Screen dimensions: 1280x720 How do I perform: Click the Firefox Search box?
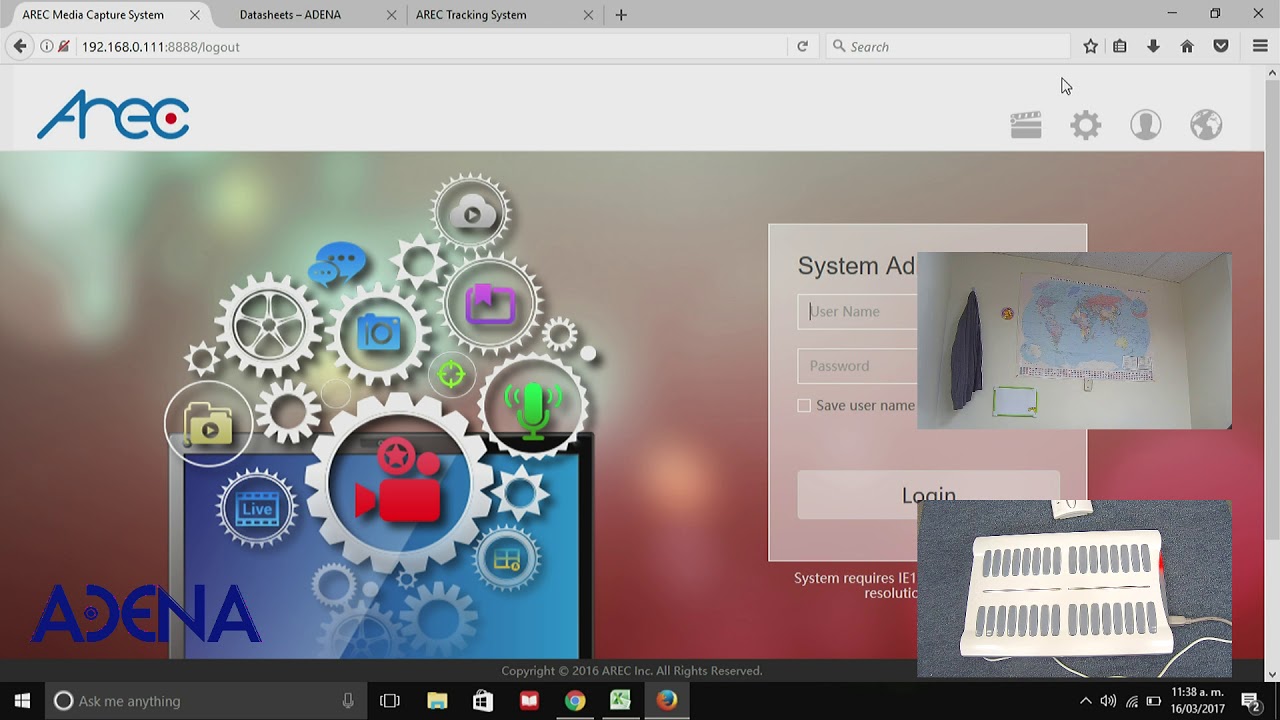[948, 46]
